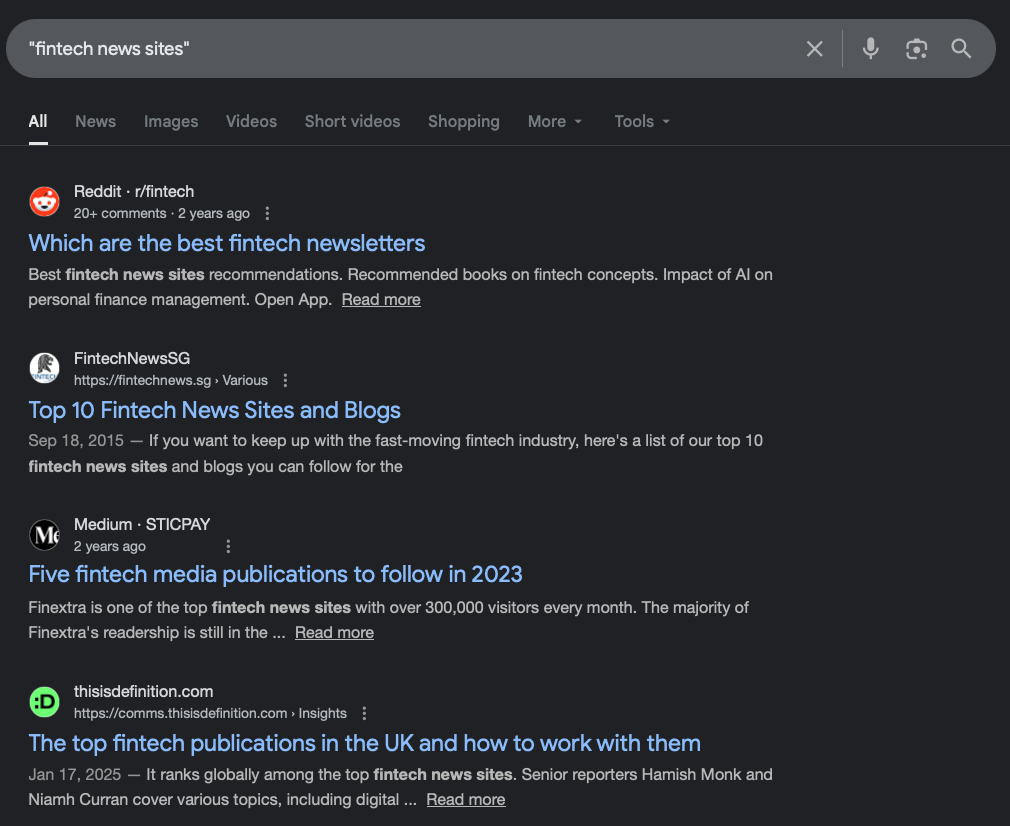Expand the More search filters dropdown
This screenshot has height=826, width=1010.
pos(554,121)
